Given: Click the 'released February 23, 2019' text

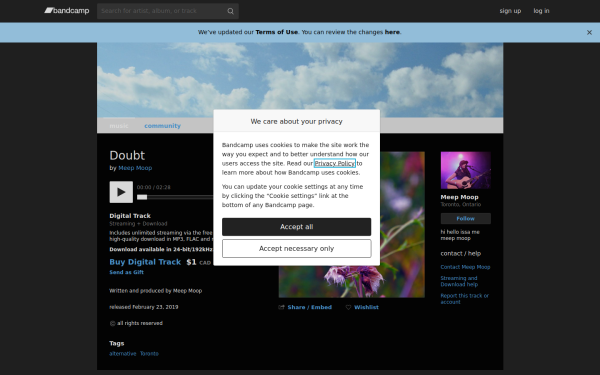Looking at the screenshot, I should 143,307.
